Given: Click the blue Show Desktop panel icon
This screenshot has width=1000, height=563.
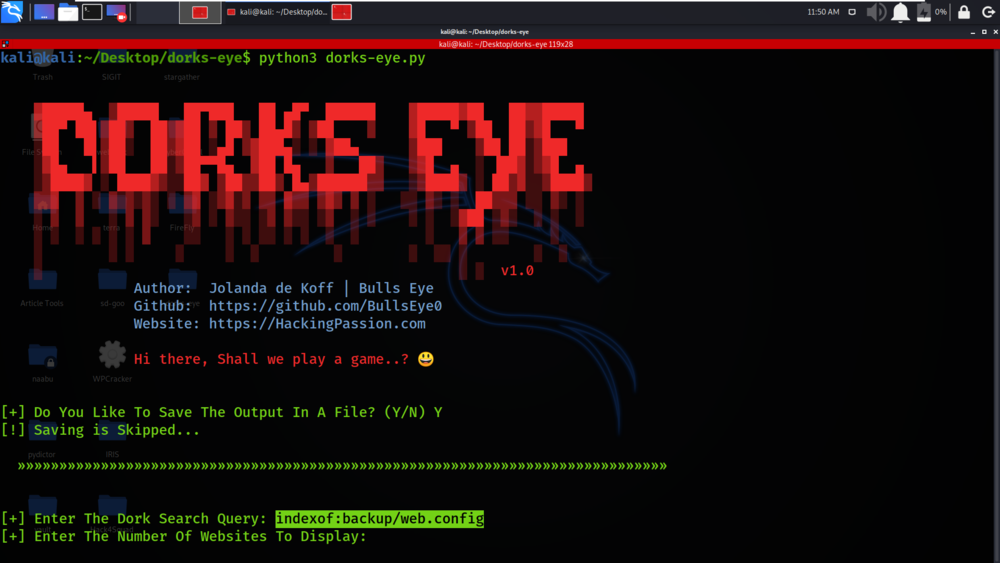Looking at the screenshot, I should click(x=44, y=12).
